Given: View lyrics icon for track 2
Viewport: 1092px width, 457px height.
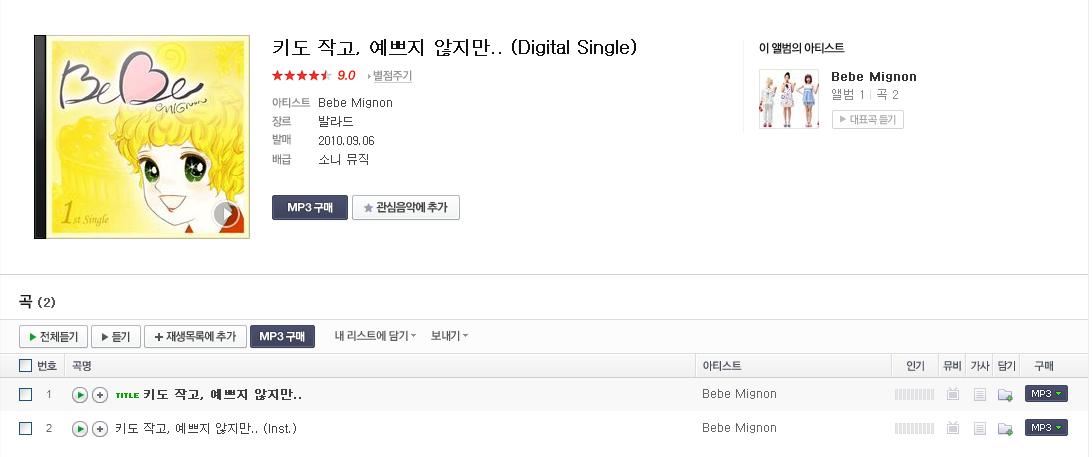Looking at the screenshot, I should click(980, 428).
